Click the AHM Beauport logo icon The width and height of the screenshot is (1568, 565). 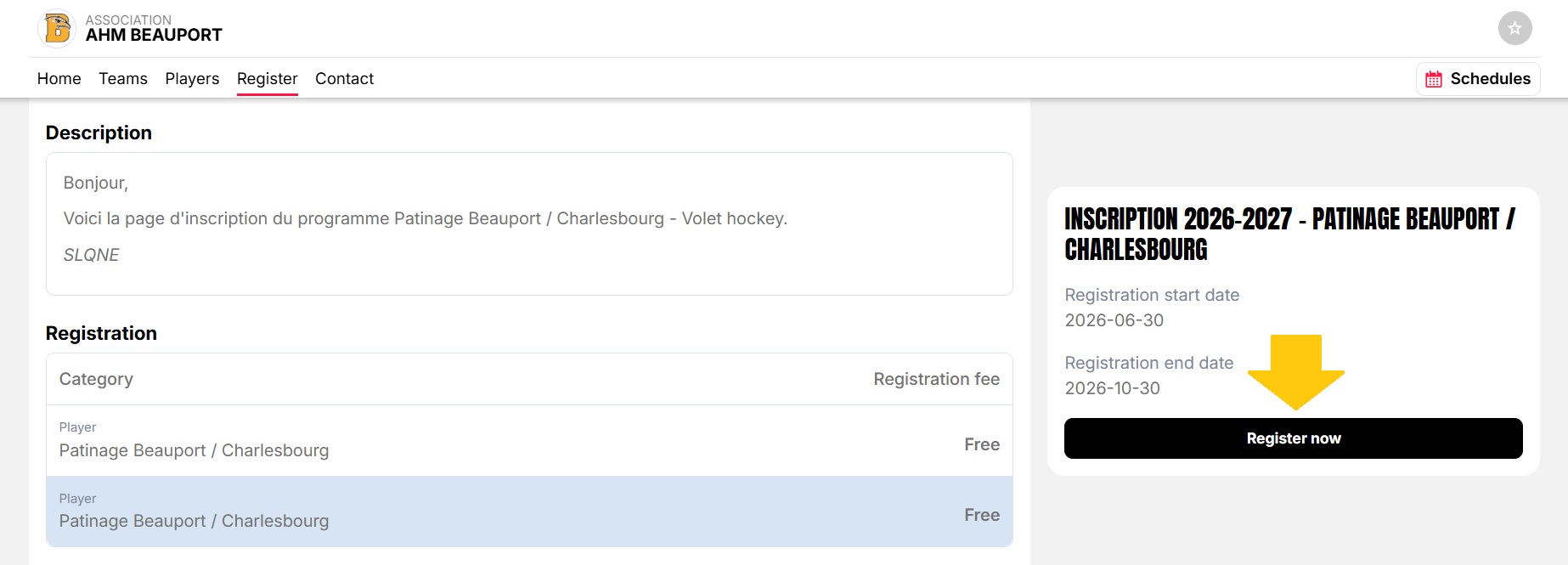tap(57, 28)
